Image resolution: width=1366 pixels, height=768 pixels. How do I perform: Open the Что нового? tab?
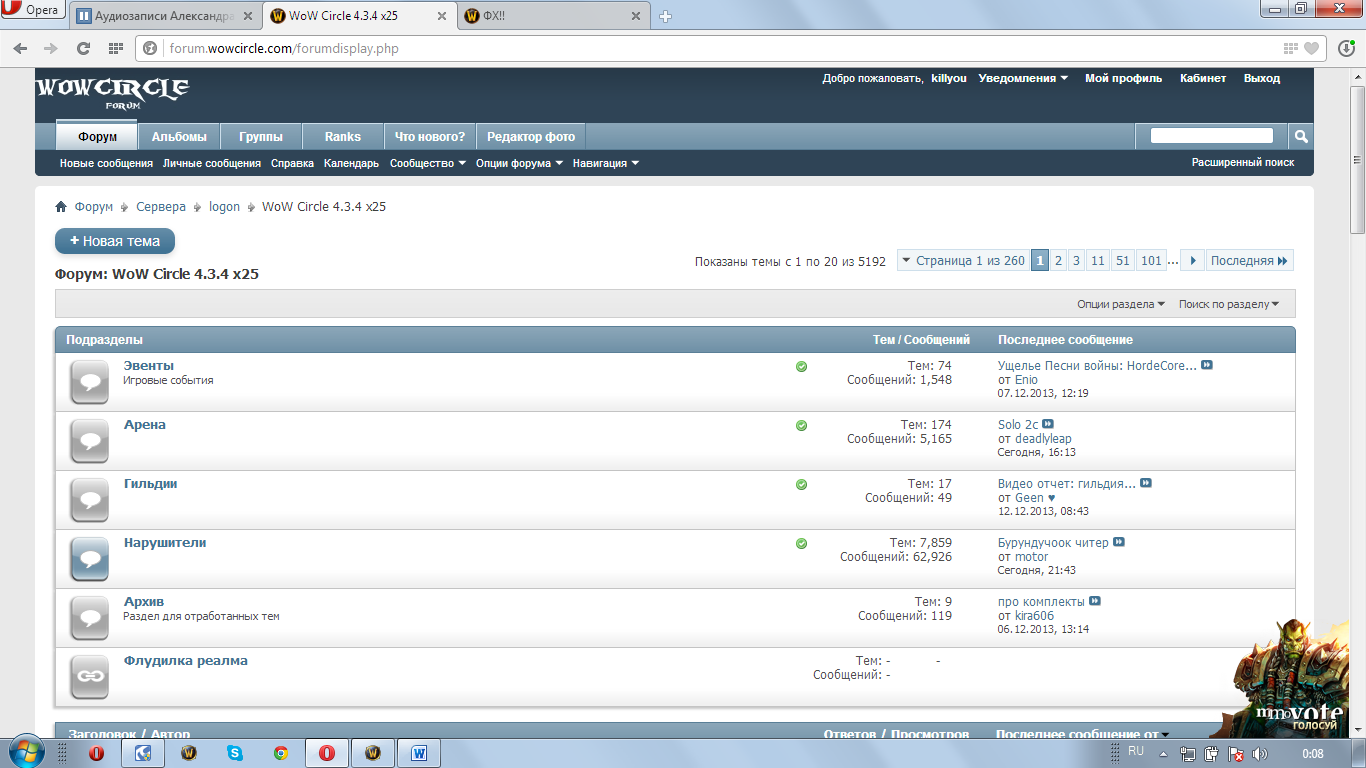(430, 137)
